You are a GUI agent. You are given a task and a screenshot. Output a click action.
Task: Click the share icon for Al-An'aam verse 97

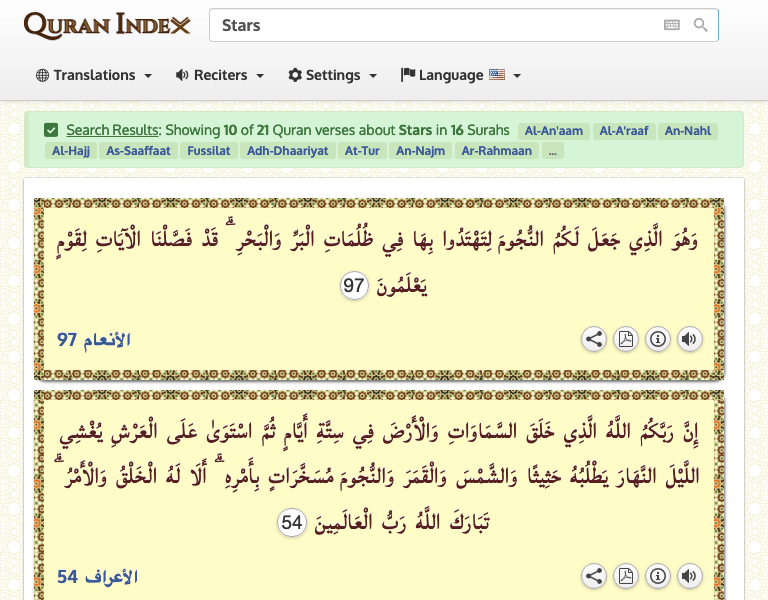[594, 339]
